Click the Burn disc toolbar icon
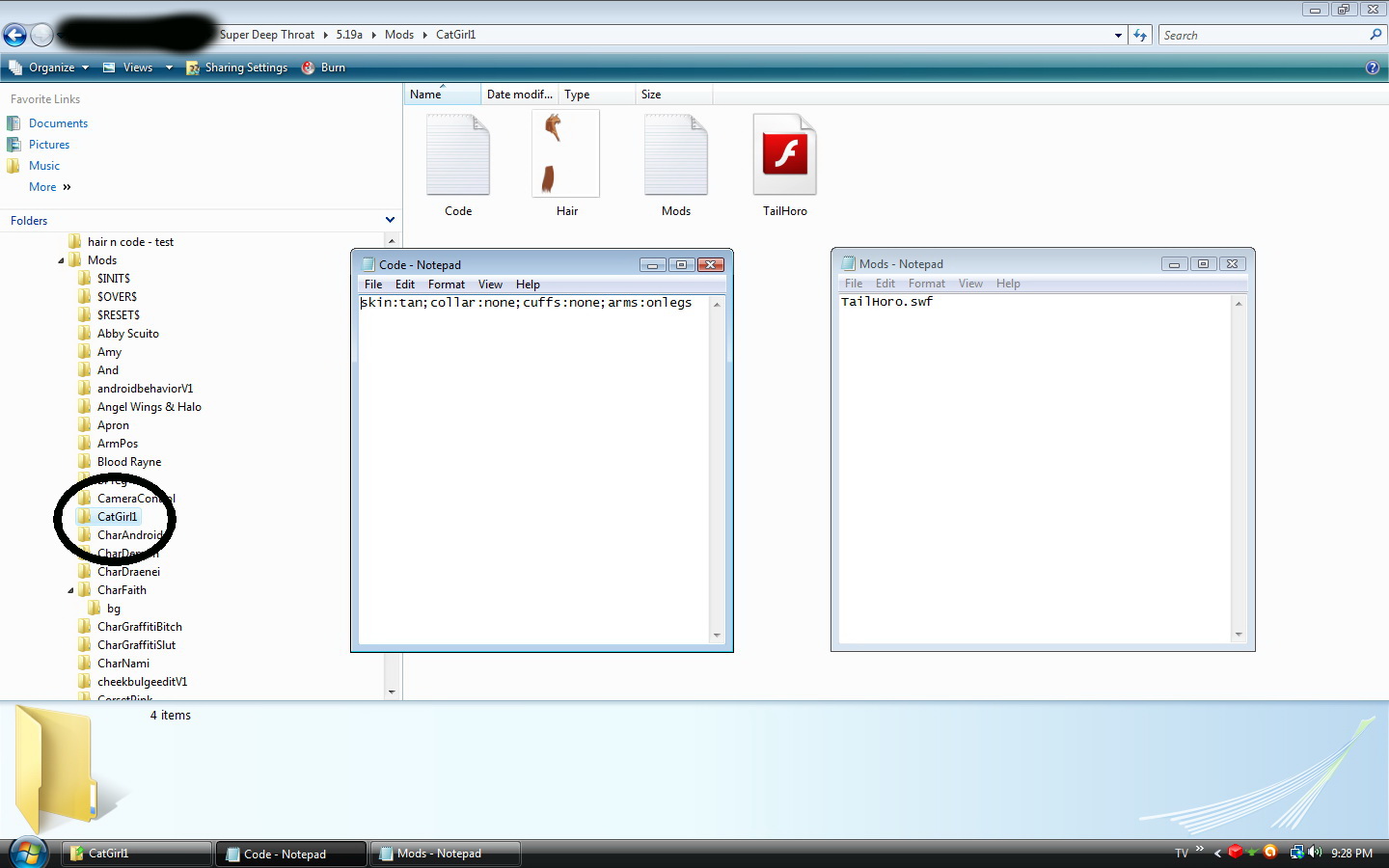Viewport: 1389px width, 868px height. (x=309, y=68)
